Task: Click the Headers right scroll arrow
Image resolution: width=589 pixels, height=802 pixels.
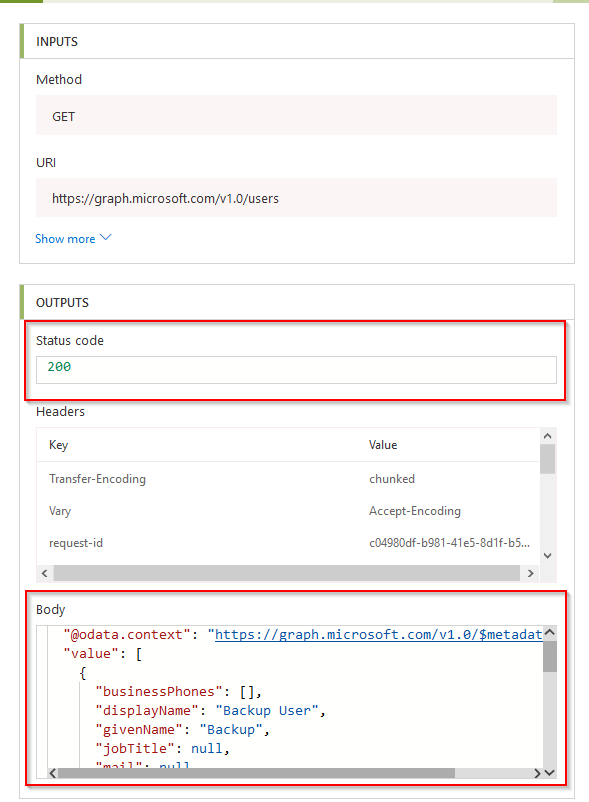Action: coord(531,573)
